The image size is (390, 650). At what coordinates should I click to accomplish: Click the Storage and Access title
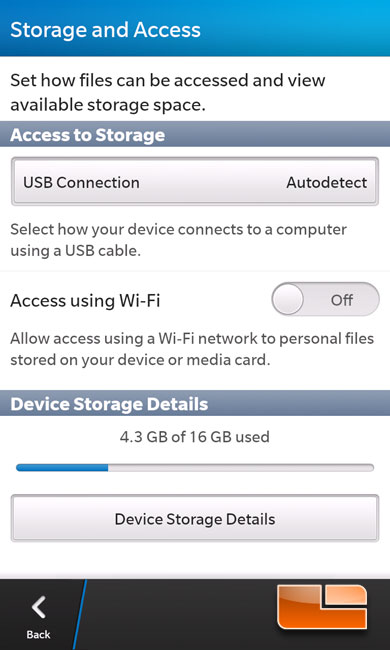[x=105, y=30]
